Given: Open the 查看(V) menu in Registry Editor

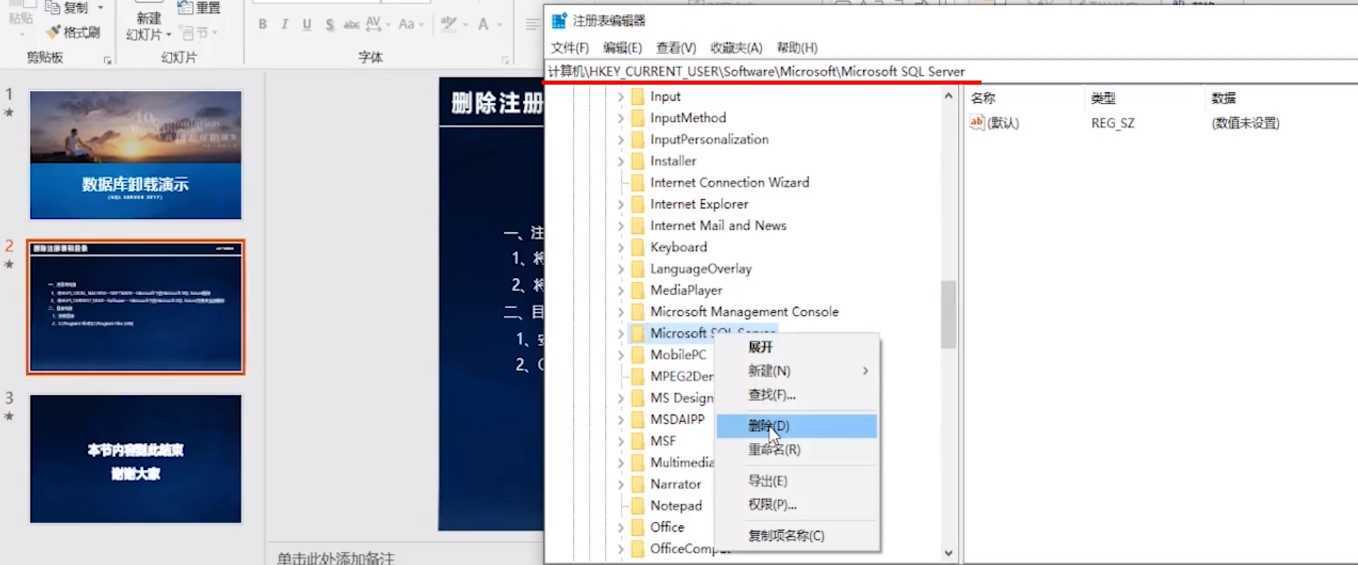Looking at the screenshot, I should [x=676, y=47].
